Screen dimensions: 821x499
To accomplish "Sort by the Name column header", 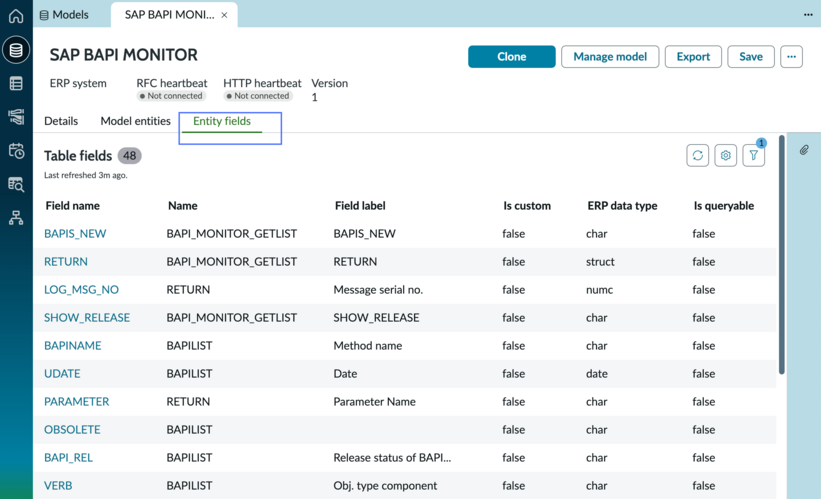I will [182, 206].
